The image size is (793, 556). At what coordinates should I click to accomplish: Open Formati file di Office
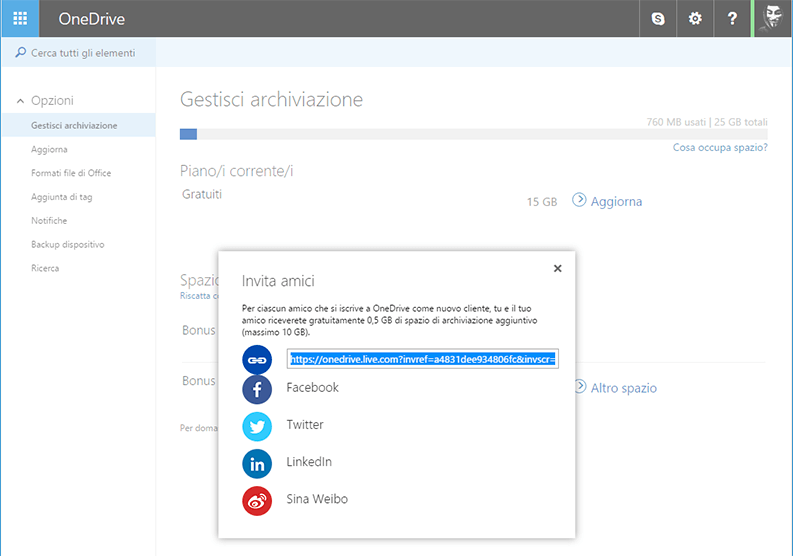click(x=71, y=173)
